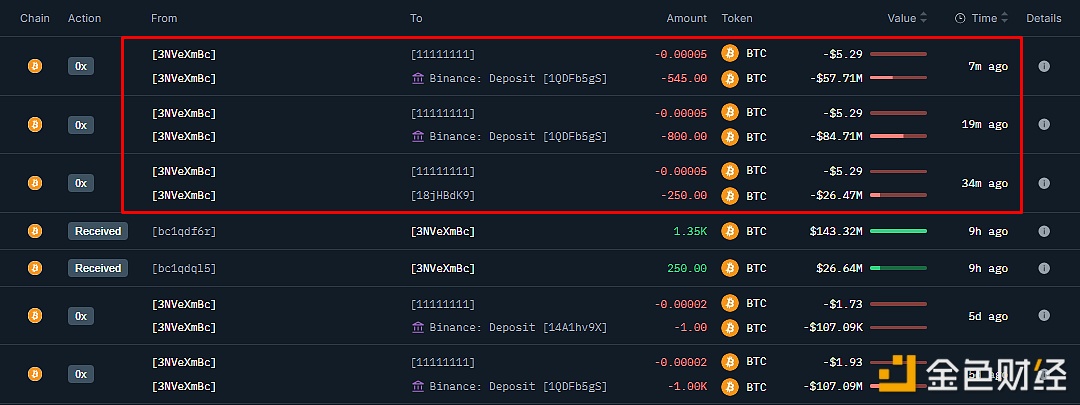
Task: Click the green value bar beside $143.32M
Action: click(x=898, y=231)
